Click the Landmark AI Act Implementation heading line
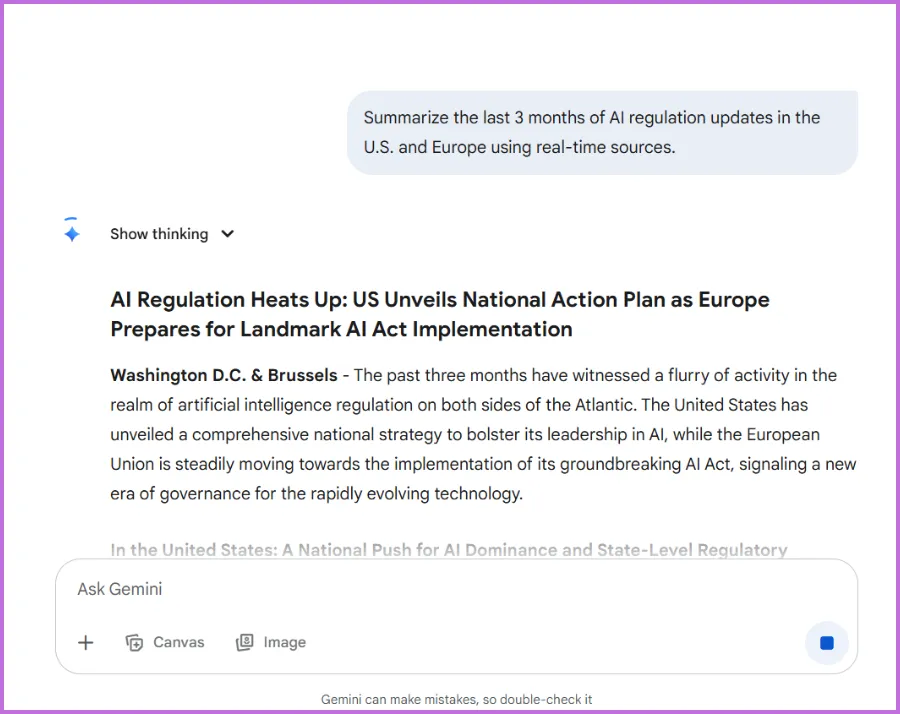Screen dimensions: 900x714 [341, 329]
